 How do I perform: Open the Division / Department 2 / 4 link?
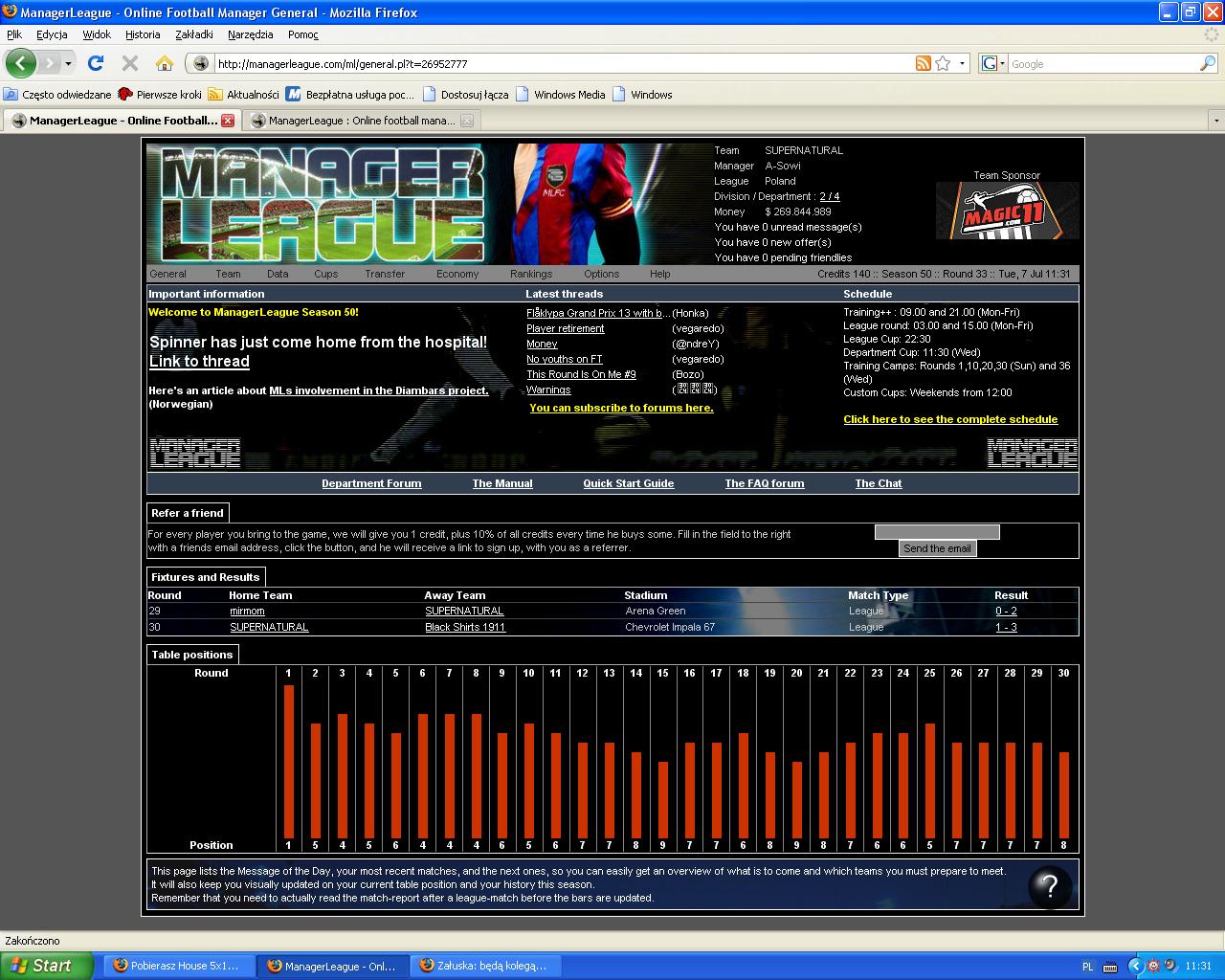829,196
